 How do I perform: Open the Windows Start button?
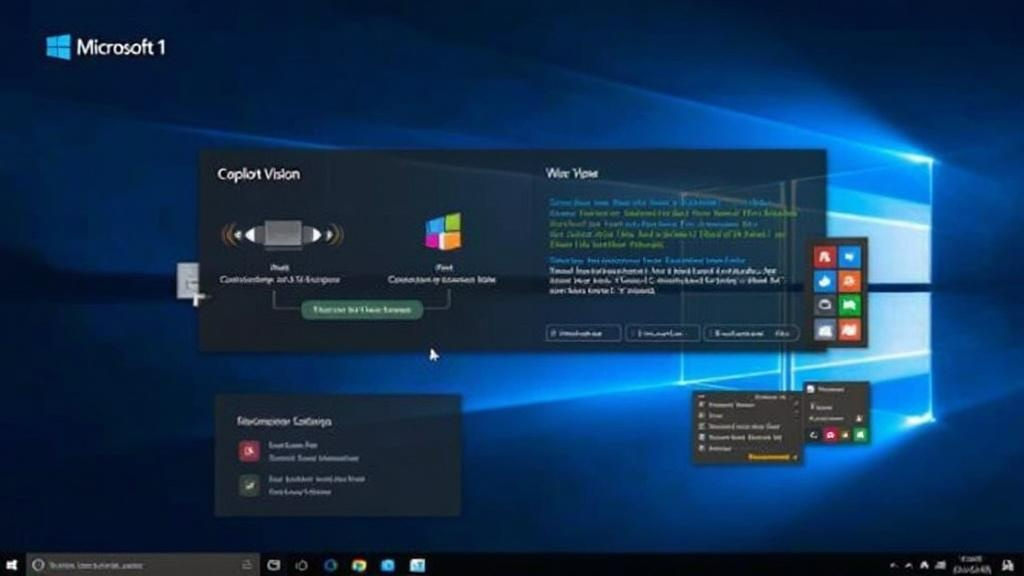pos(12,565)
